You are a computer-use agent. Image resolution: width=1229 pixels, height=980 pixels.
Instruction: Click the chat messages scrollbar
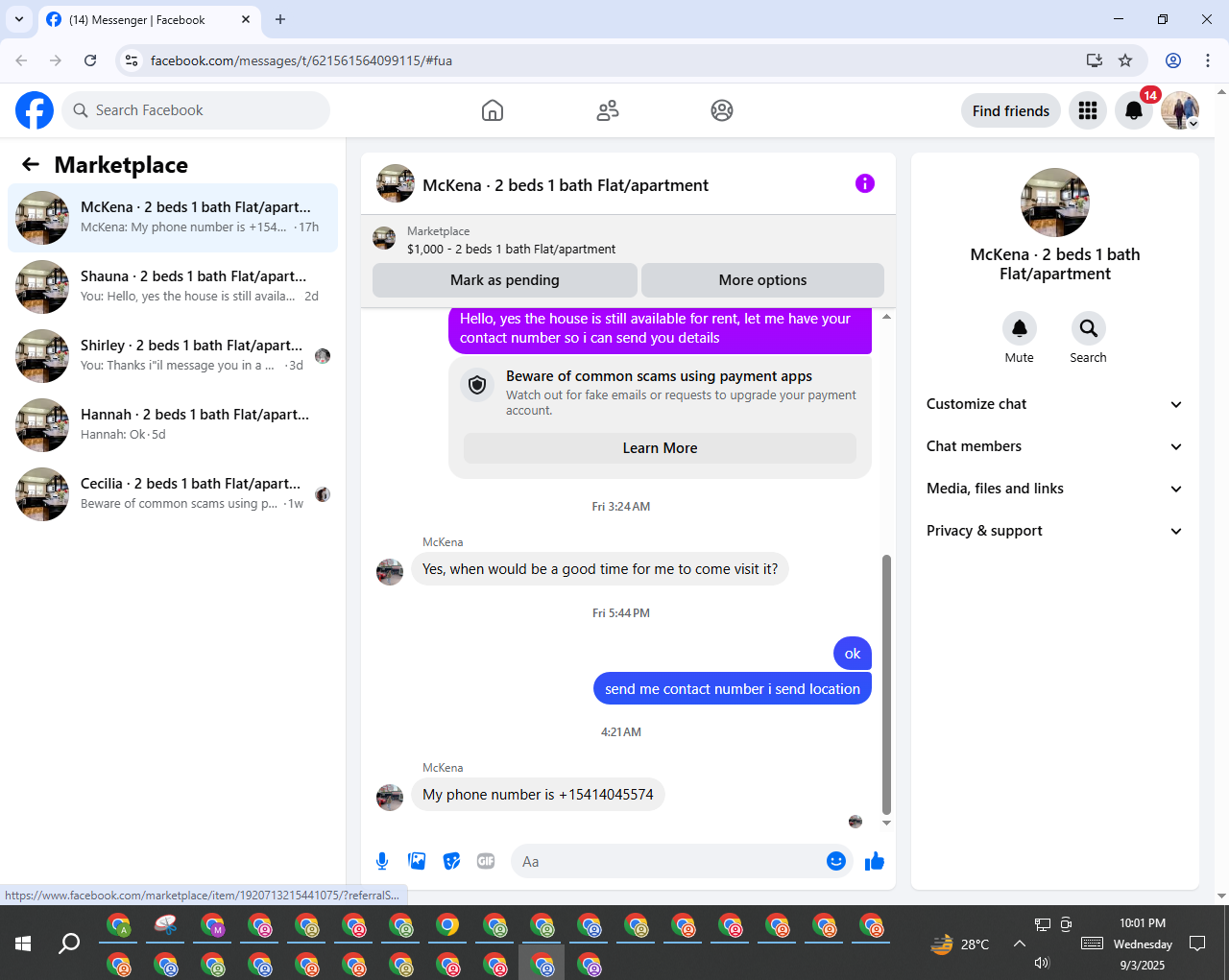click(x=886, y=683)
